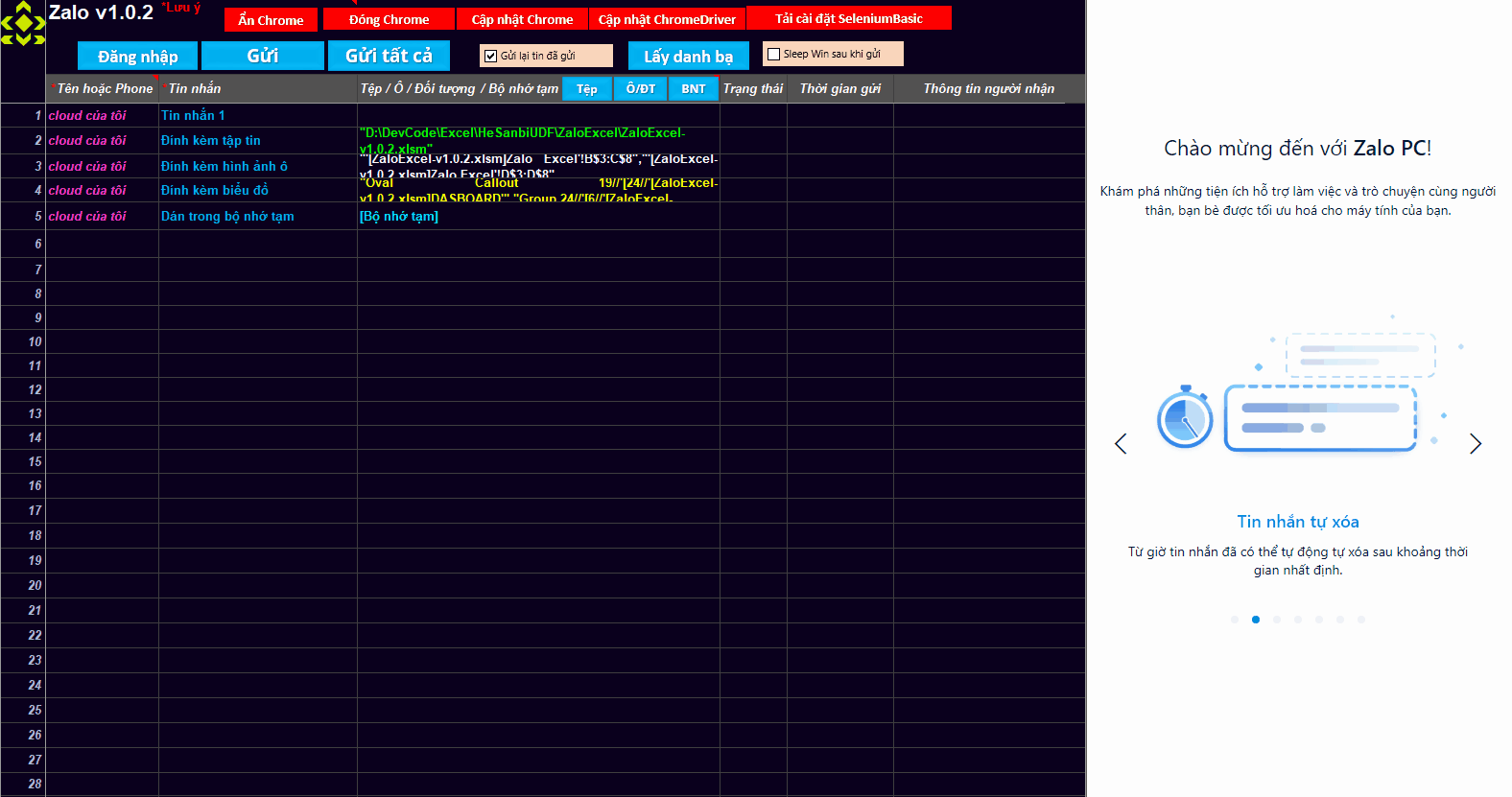This screenshot has width=1512, height=797.
Task: Select the 'Tin nhắn 1' message cell
Action: [258, 115]
